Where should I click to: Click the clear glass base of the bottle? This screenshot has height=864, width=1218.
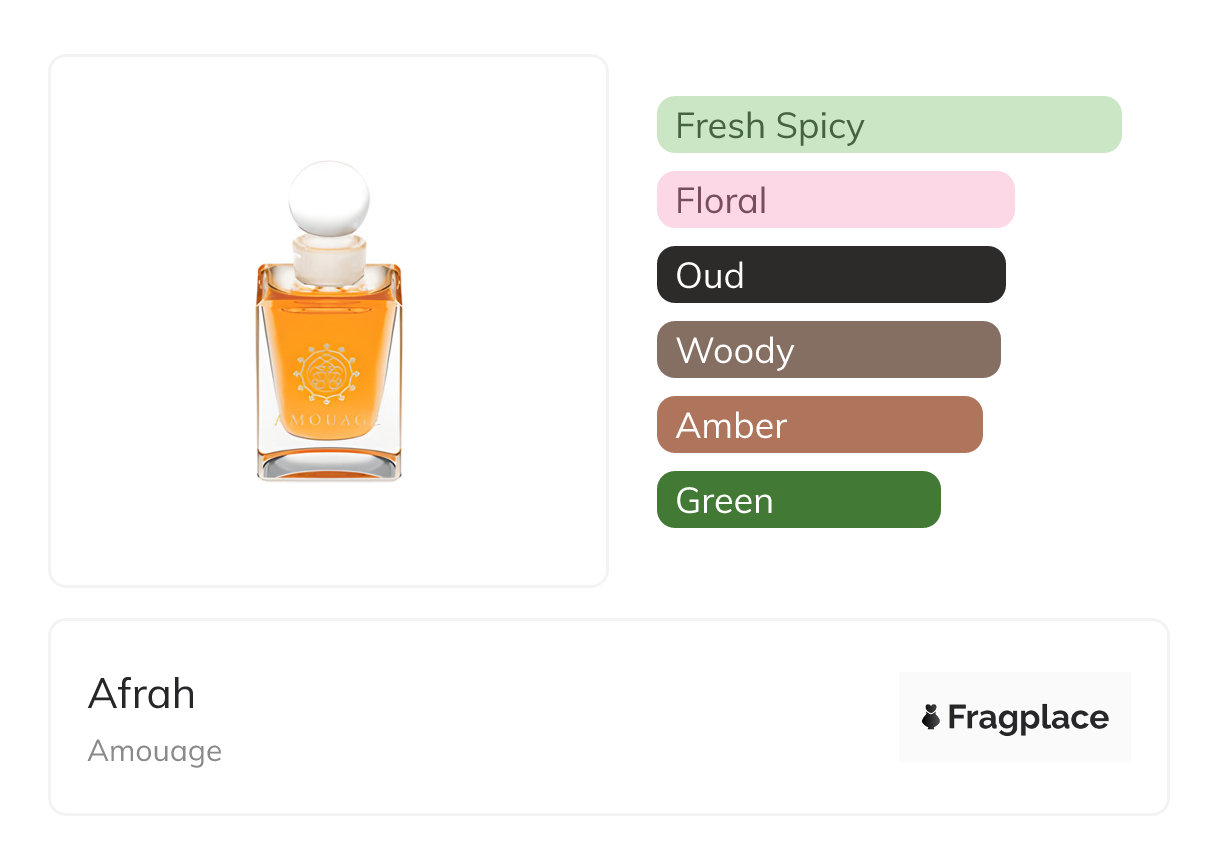pos(329,461)
